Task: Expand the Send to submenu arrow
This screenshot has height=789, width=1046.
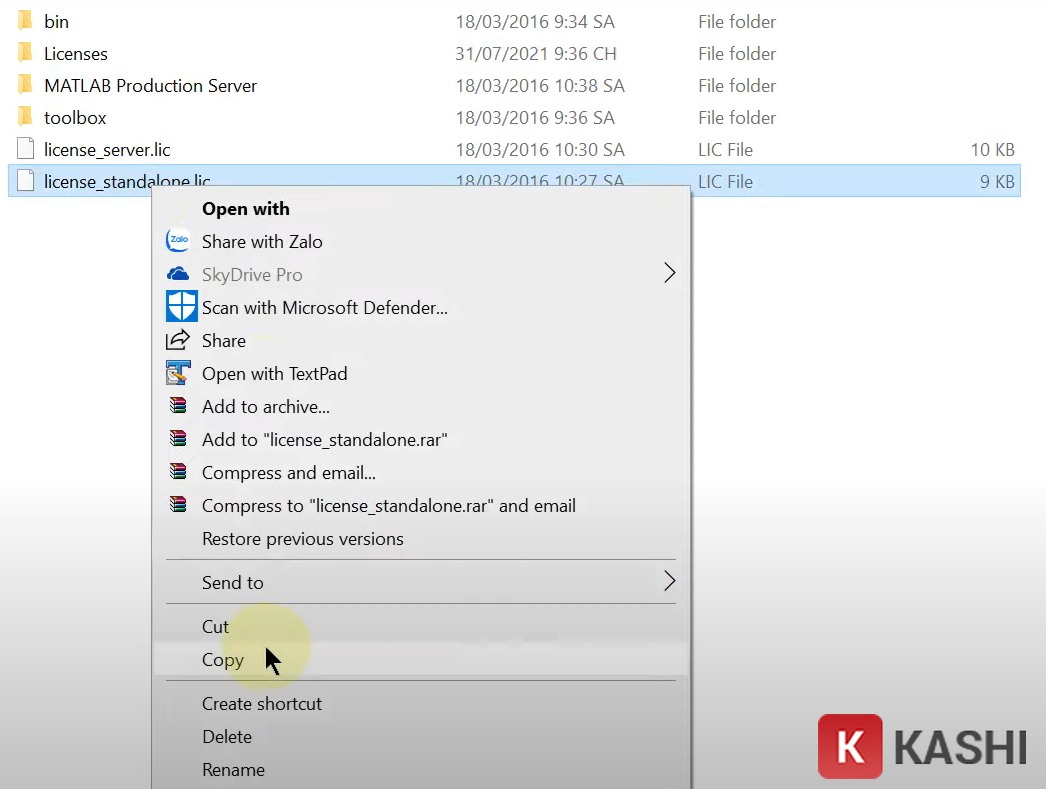Action: (x=669, y=582)
